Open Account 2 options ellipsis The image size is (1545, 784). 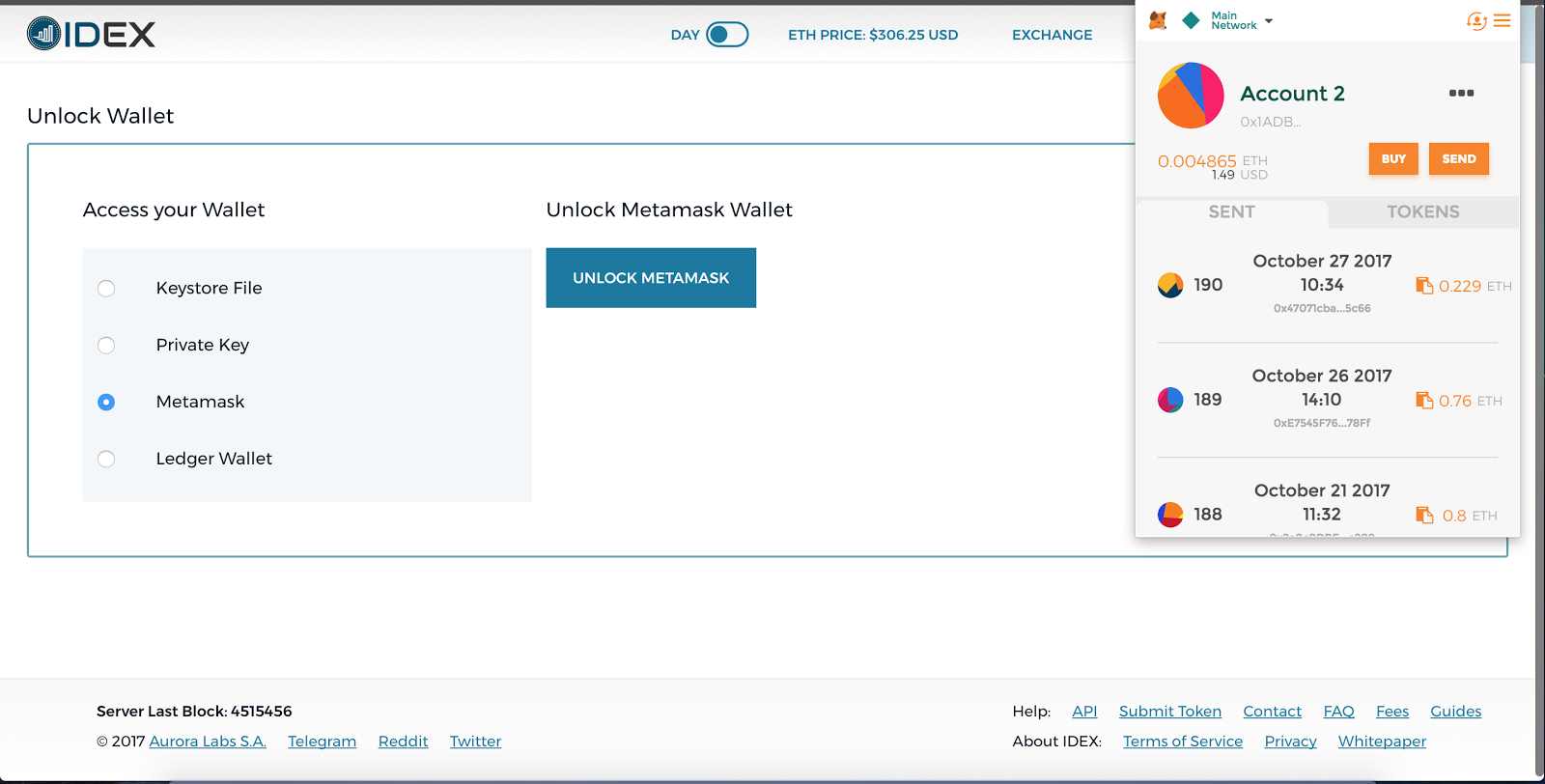pos(1461,93)
